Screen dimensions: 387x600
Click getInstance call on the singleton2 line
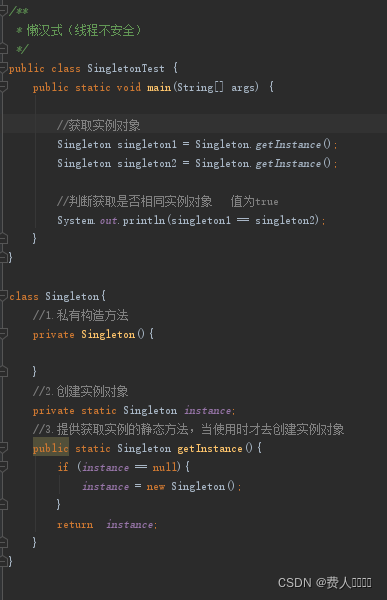pyautogui.click(x=288, y=163)
